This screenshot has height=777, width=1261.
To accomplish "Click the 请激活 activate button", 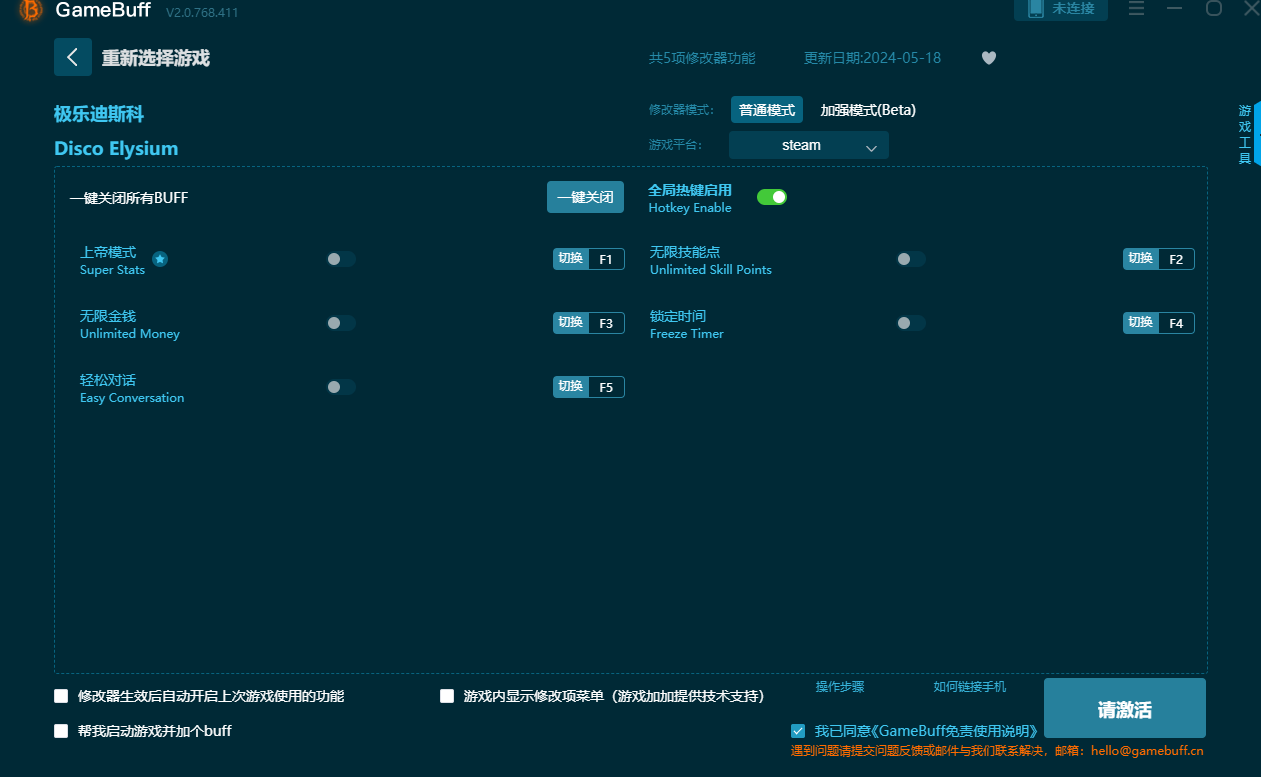I will 1125,709.
